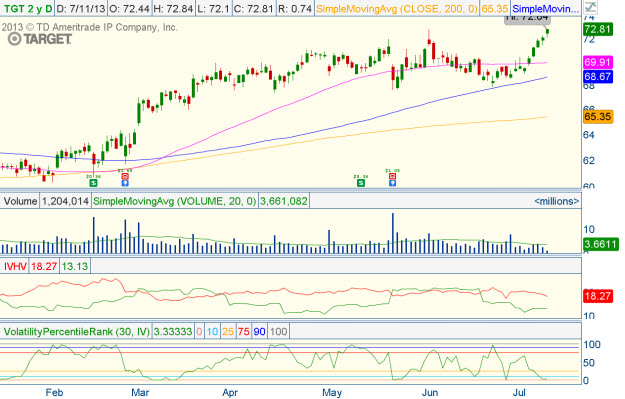Screen dimensions: 625x399
Task: Open SimpleMovingAvg (VOLUME, 20, 0) label
Action: point(174,201)
